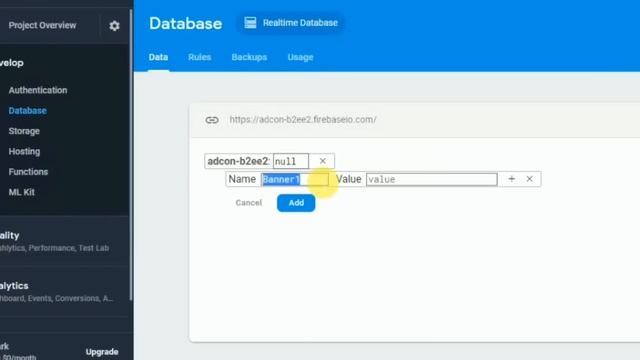Open Storage in the sidebar
This screenshot has height=360, width=640.
click(24, 131)
